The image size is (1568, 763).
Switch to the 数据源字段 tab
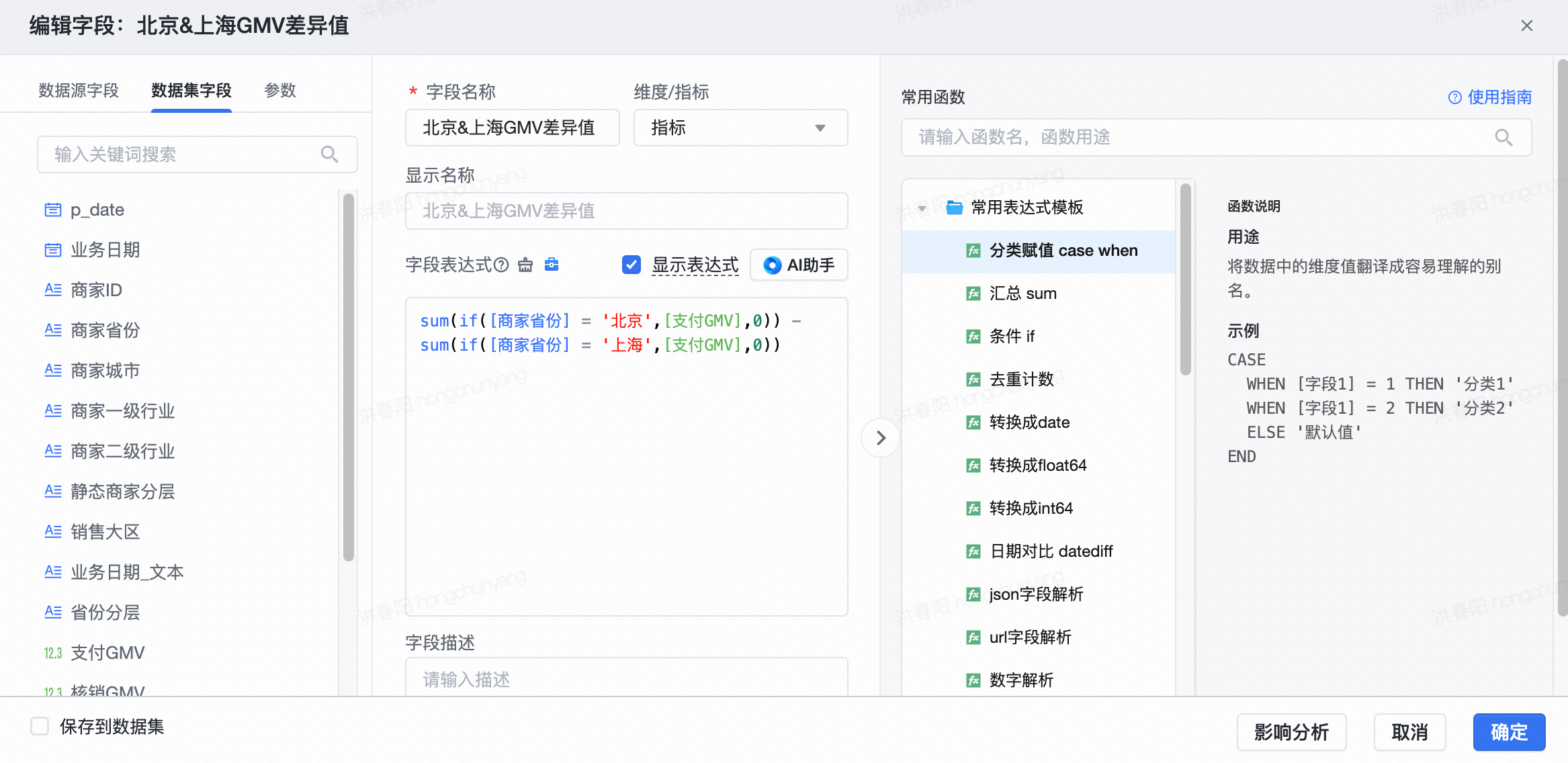tap(79, 91)
